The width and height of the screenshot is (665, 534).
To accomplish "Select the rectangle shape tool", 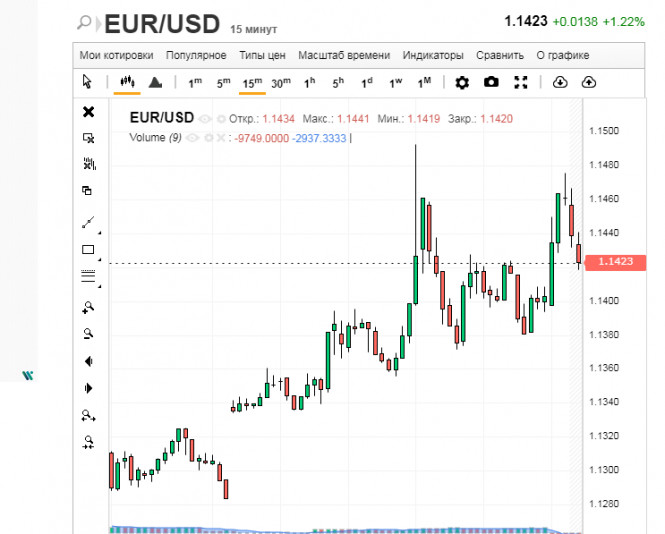I will point(88,249).
